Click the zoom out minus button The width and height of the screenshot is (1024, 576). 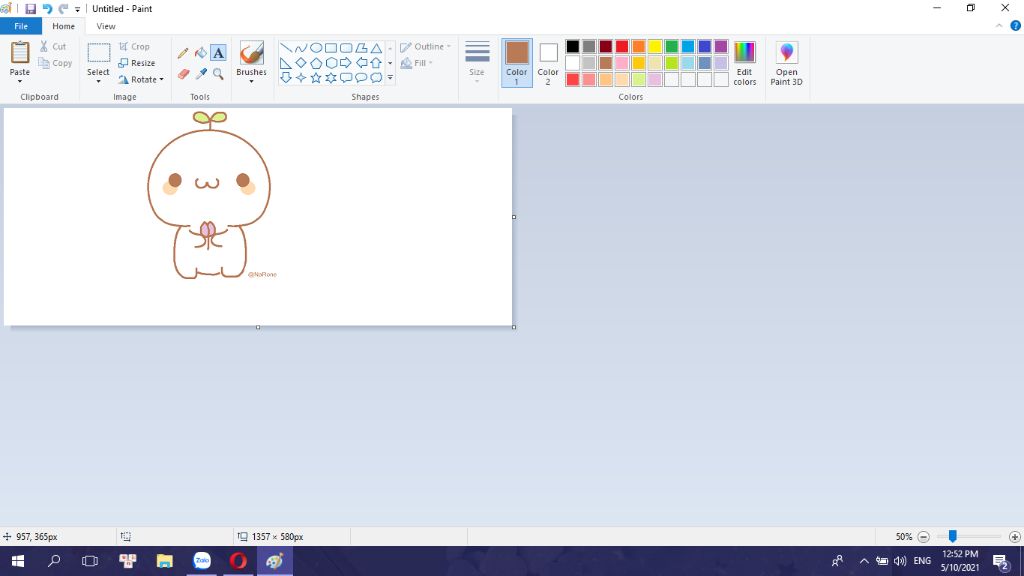(923, 537)
